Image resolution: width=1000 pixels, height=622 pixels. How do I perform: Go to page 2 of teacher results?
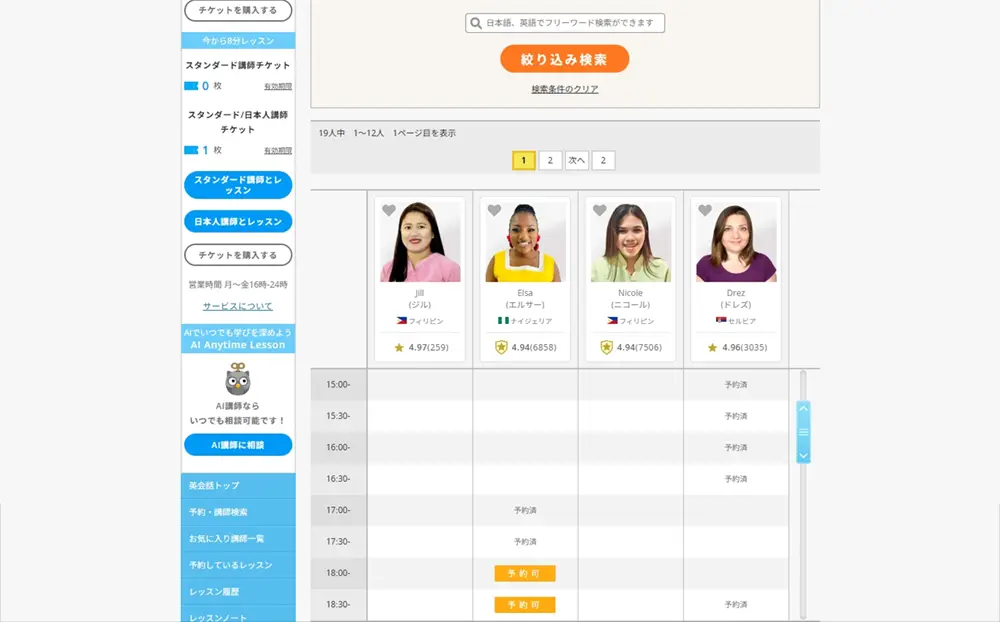click(550, 160)
